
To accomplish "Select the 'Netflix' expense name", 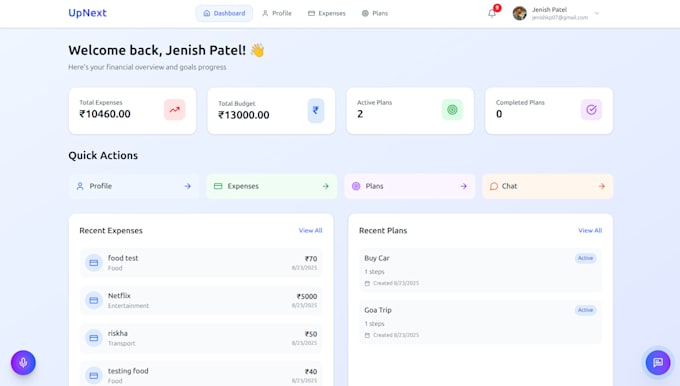I will click(x=119, y=295).
